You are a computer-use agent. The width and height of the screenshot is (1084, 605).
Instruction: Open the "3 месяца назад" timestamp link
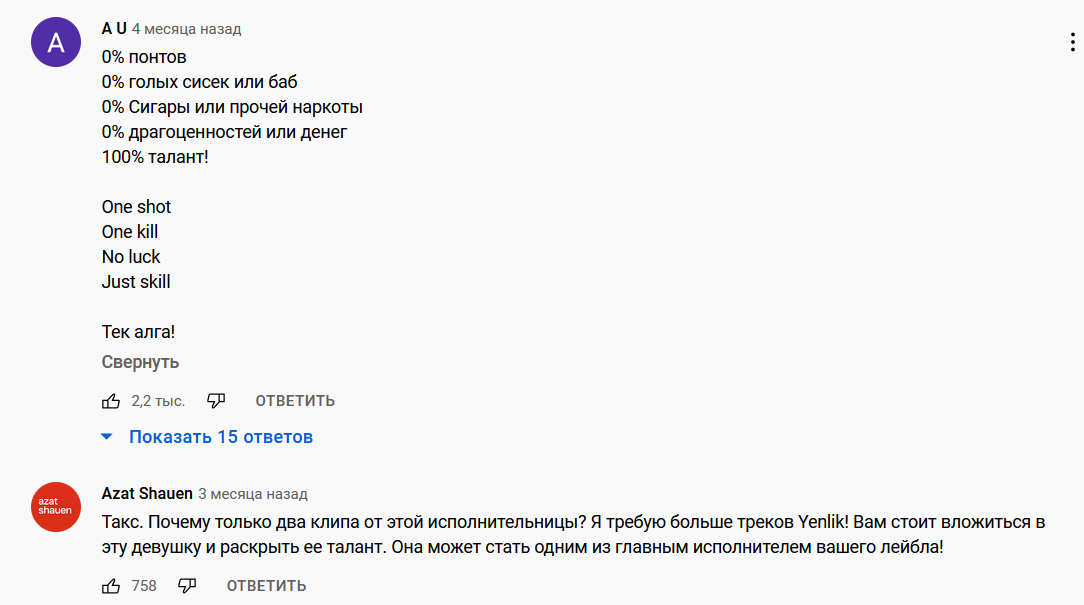253,494
